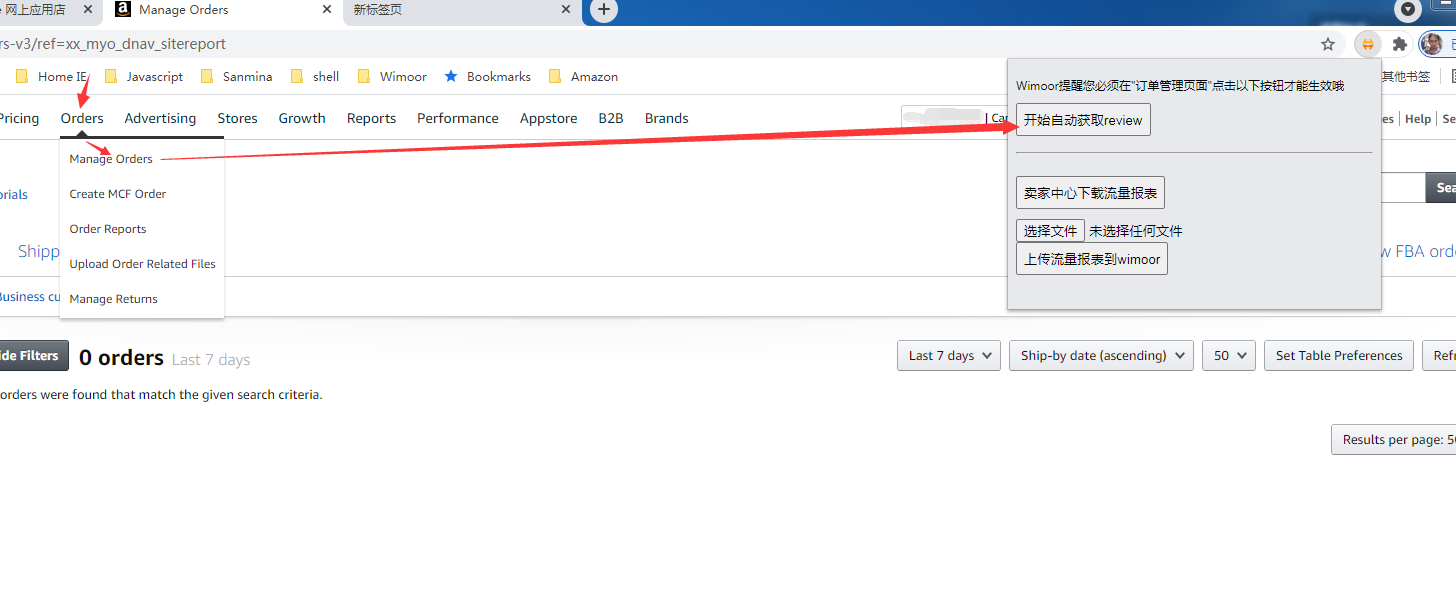1456x591 pixels.
Task: Open the Brands navigation menu
Action: [x=667, y=118]
